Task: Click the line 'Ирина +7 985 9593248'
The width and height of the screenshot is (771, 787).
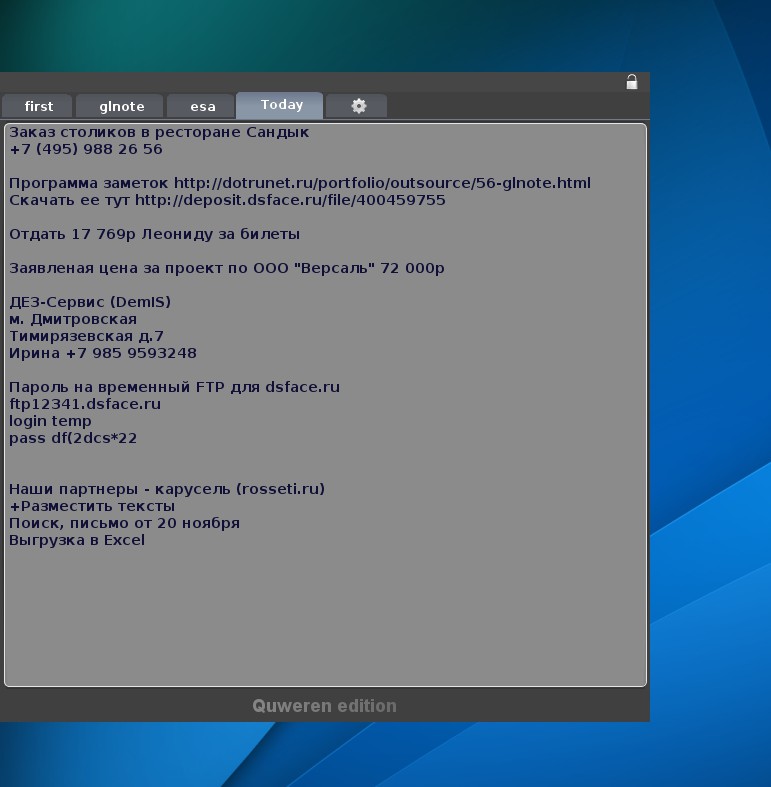Action: (102, 353)
